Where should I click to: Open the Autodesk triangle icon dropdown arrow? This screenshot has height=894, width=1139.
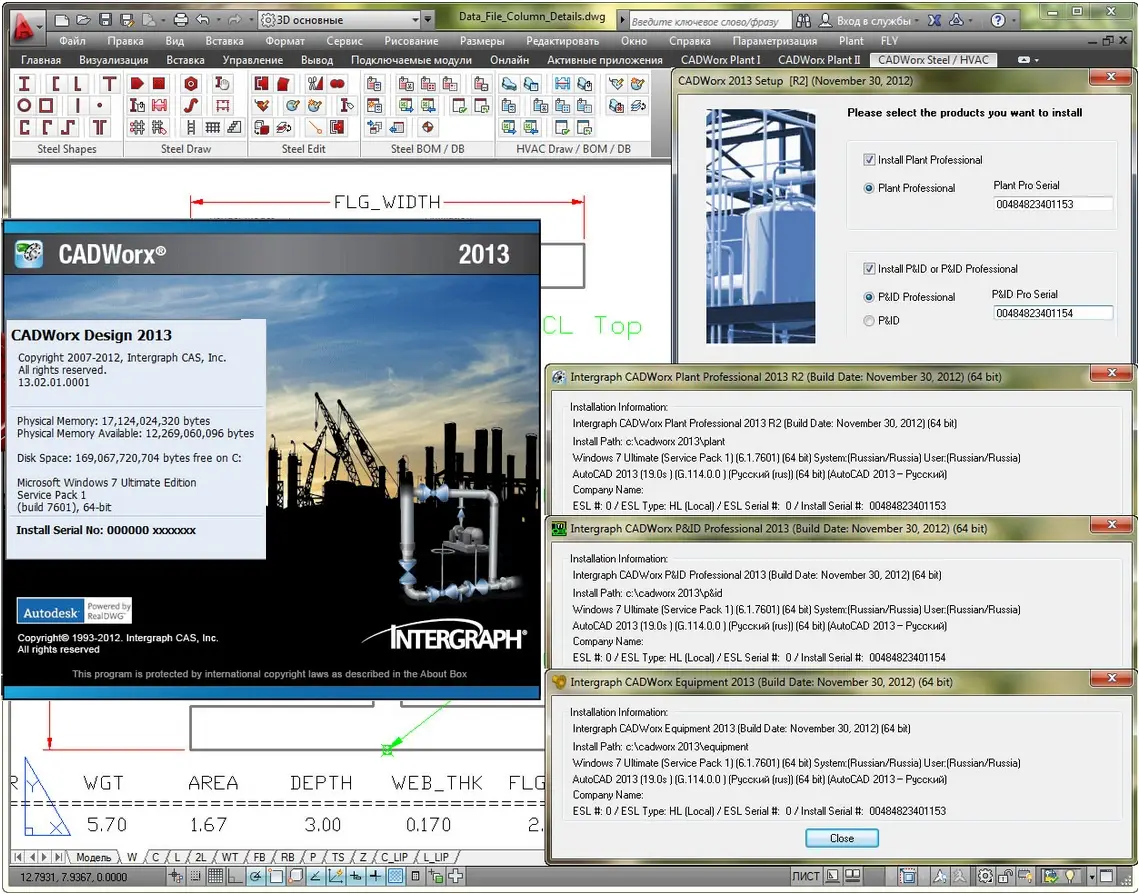971,20
